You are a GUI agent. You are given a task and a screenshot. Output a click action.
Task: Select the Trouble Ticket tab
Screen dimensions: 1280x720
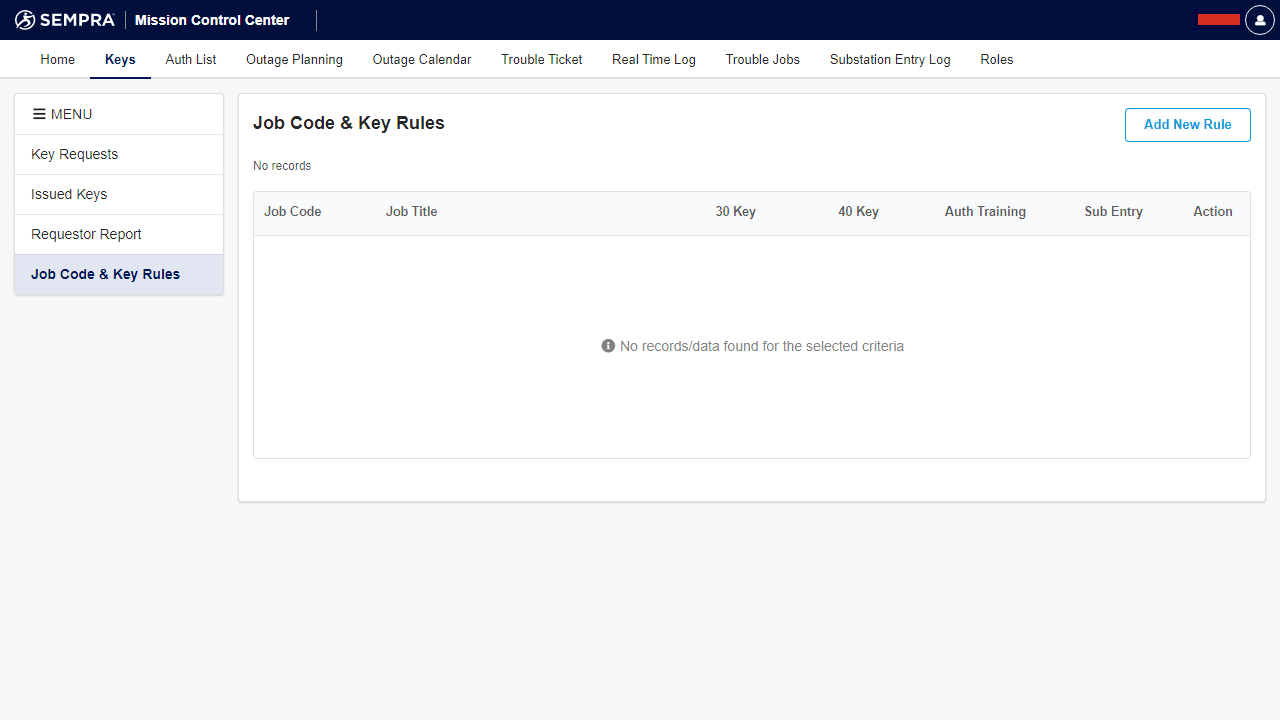(x=542, y=59)
